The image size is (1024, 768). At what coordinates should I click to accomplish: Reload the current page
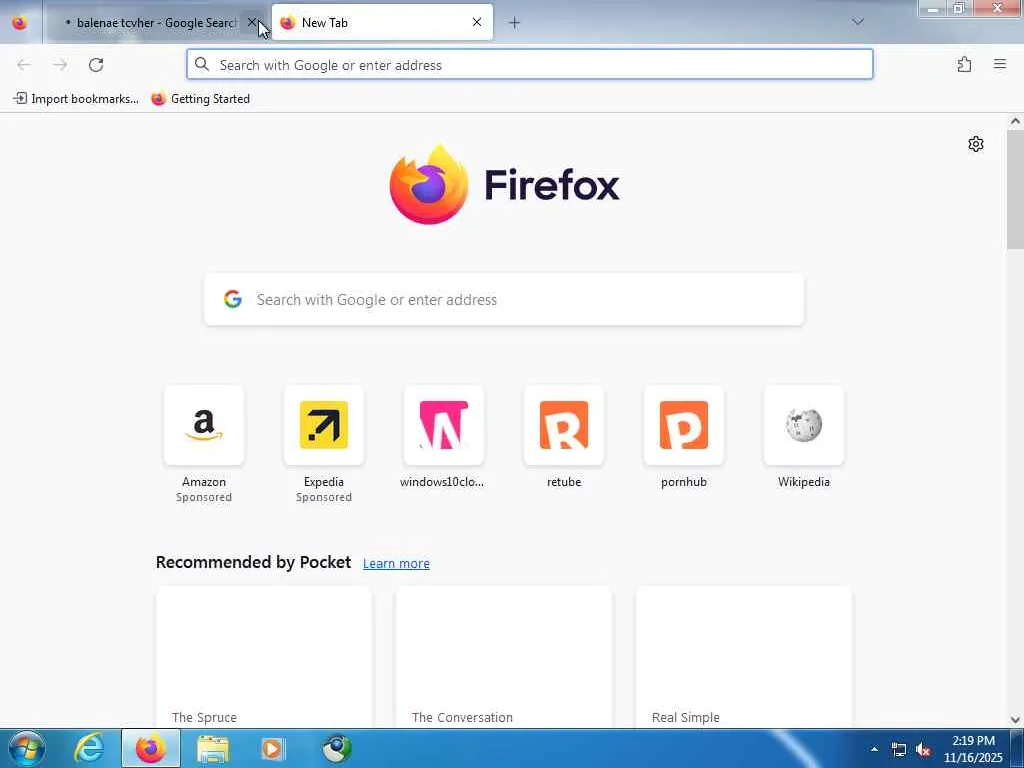pos(96,65)
